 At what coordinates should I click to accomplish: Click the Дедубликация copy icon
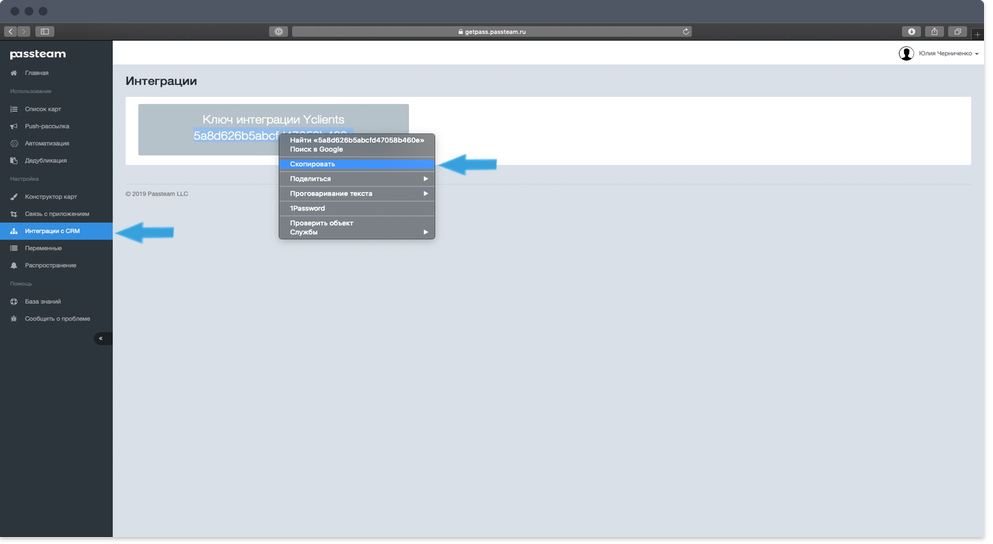[x=14, y=161]
